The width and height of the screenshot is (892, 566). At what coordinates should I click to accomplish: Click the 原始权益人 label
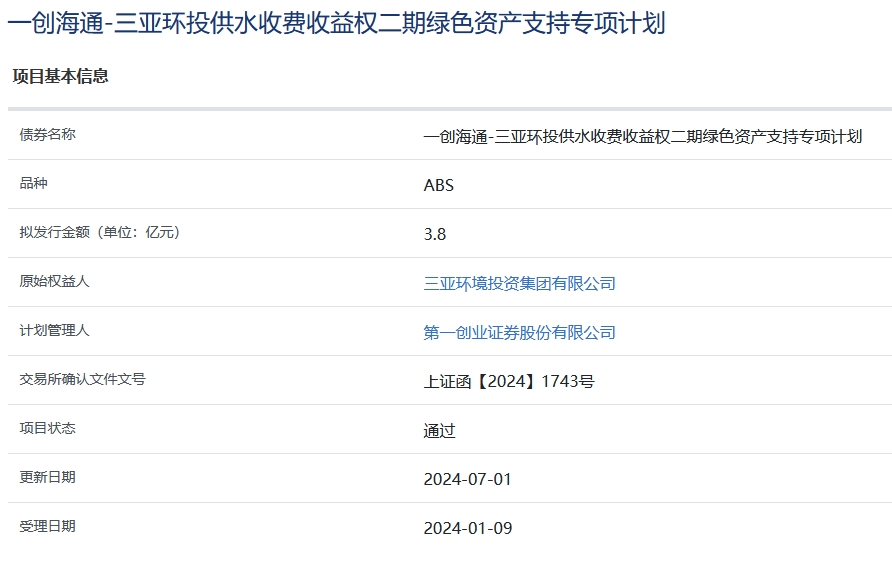click(54, 281)
